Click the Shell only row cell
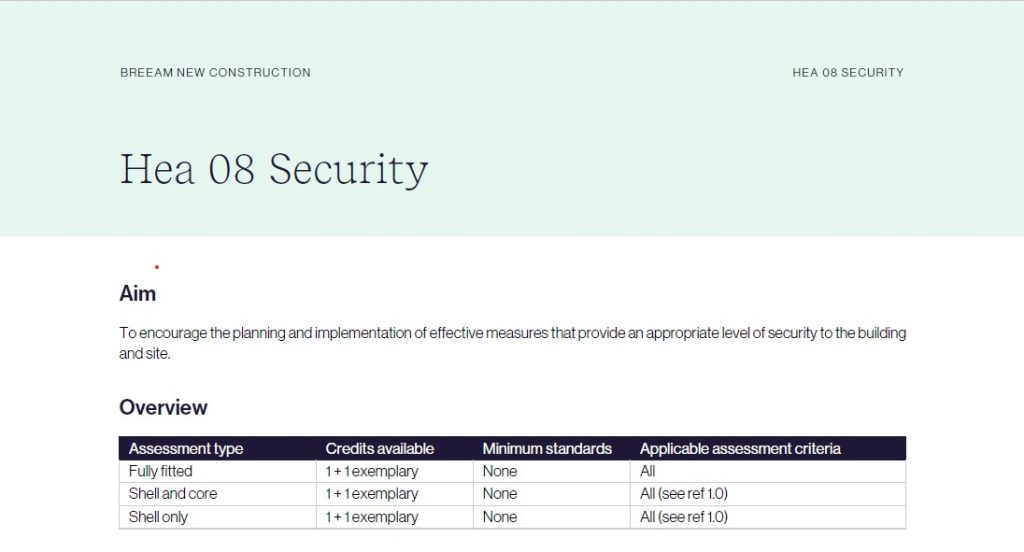1024x552 pixels. coord(217,517)
